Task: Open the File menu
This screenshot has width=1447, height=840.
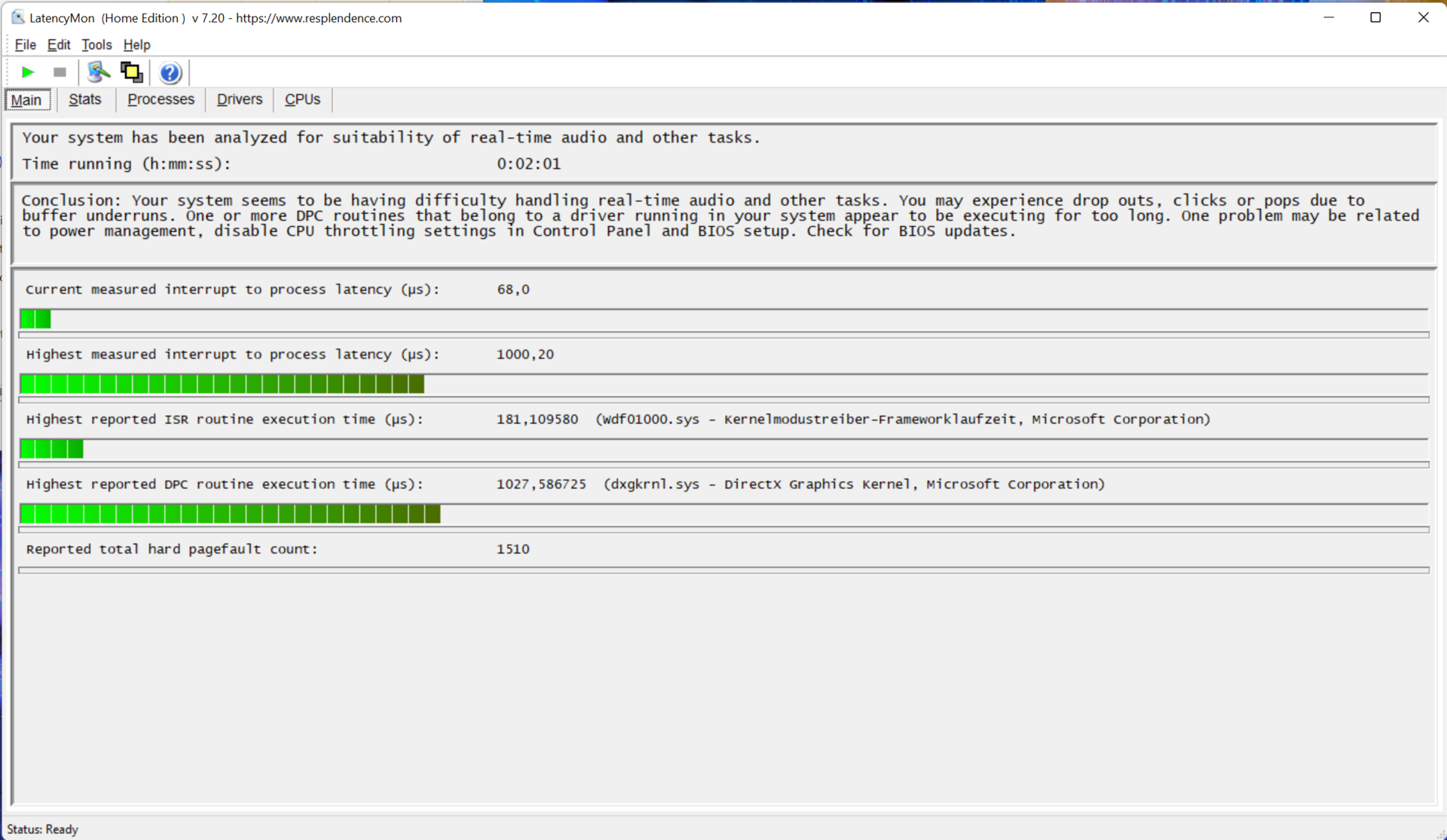Action: tap(25, 44)
